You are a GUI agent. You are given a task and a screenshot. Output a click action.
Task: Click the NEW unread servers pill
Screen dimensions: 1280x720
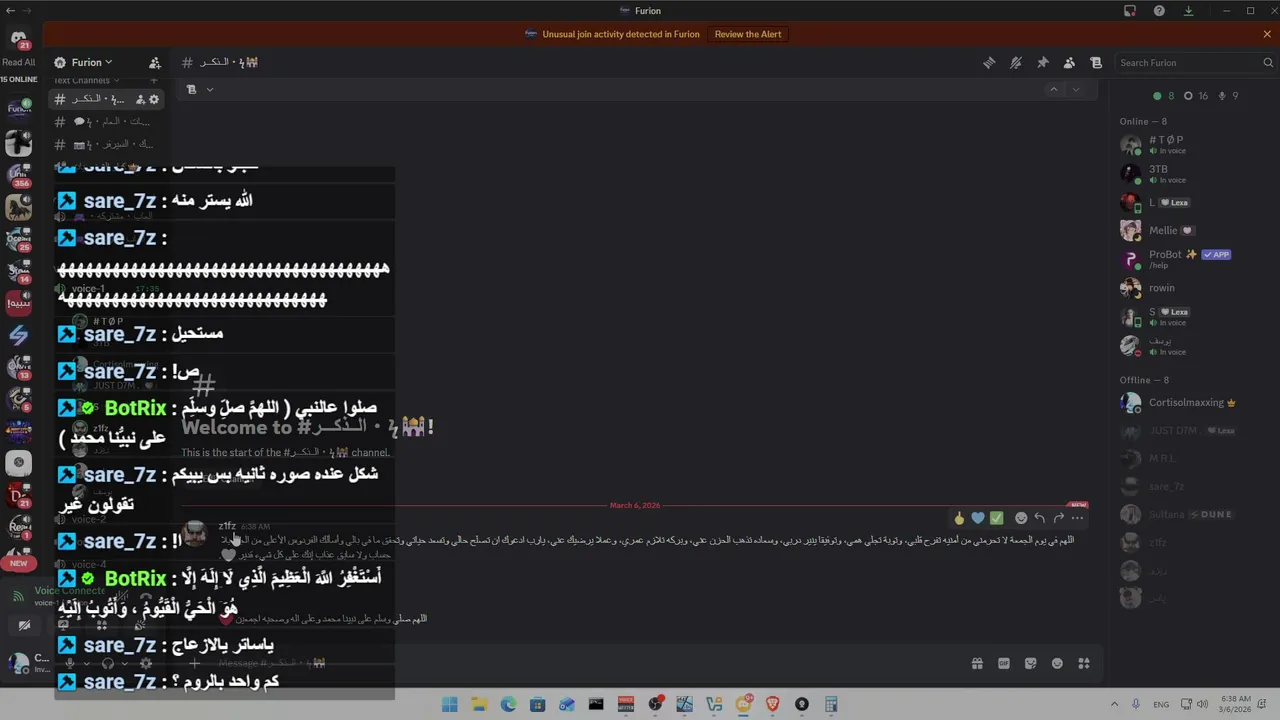point(19,563)
